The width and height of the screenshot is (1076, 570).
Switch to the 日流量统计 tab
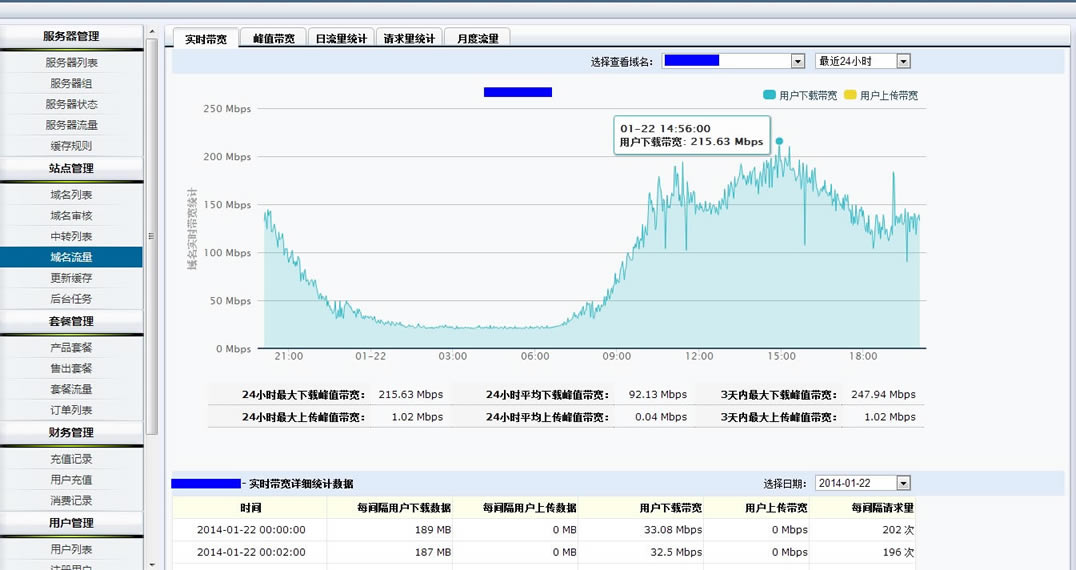click(342, 38)
